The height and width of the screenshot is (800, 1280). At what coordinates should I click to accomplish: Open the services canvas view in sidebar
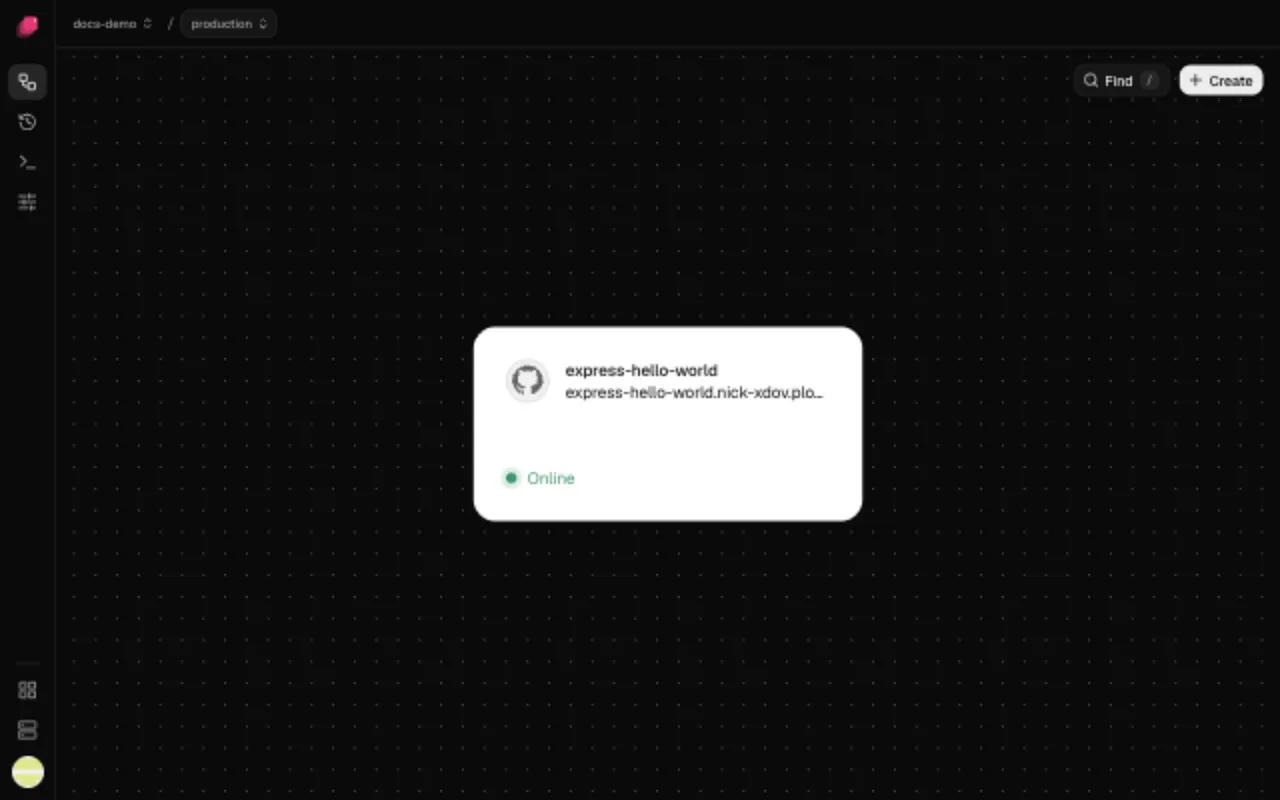(28, 82)
